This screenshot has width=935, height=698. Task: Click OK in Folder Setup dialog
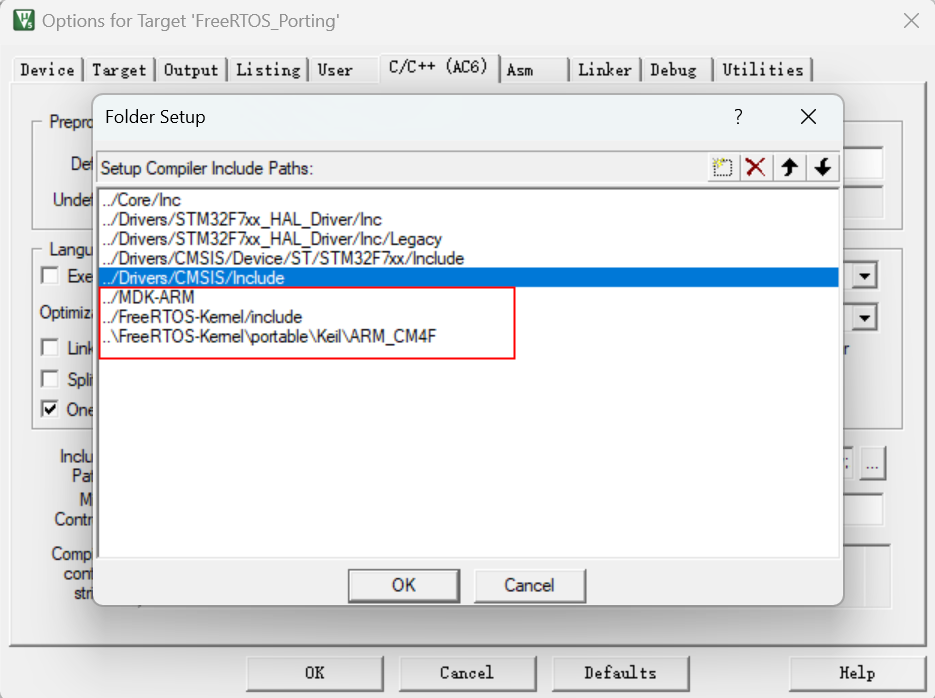(404, 585)
